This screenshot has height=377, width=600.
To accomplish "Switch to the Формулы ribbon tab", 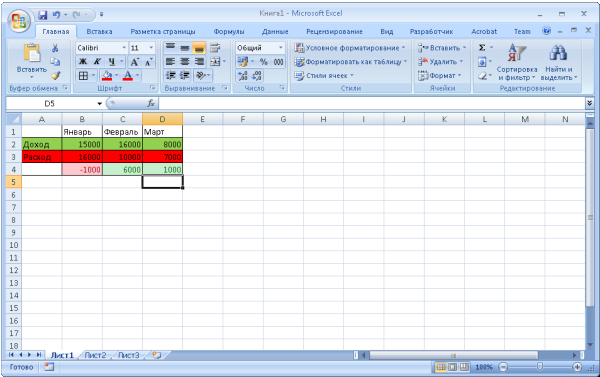I will click(x=229, y=32).
